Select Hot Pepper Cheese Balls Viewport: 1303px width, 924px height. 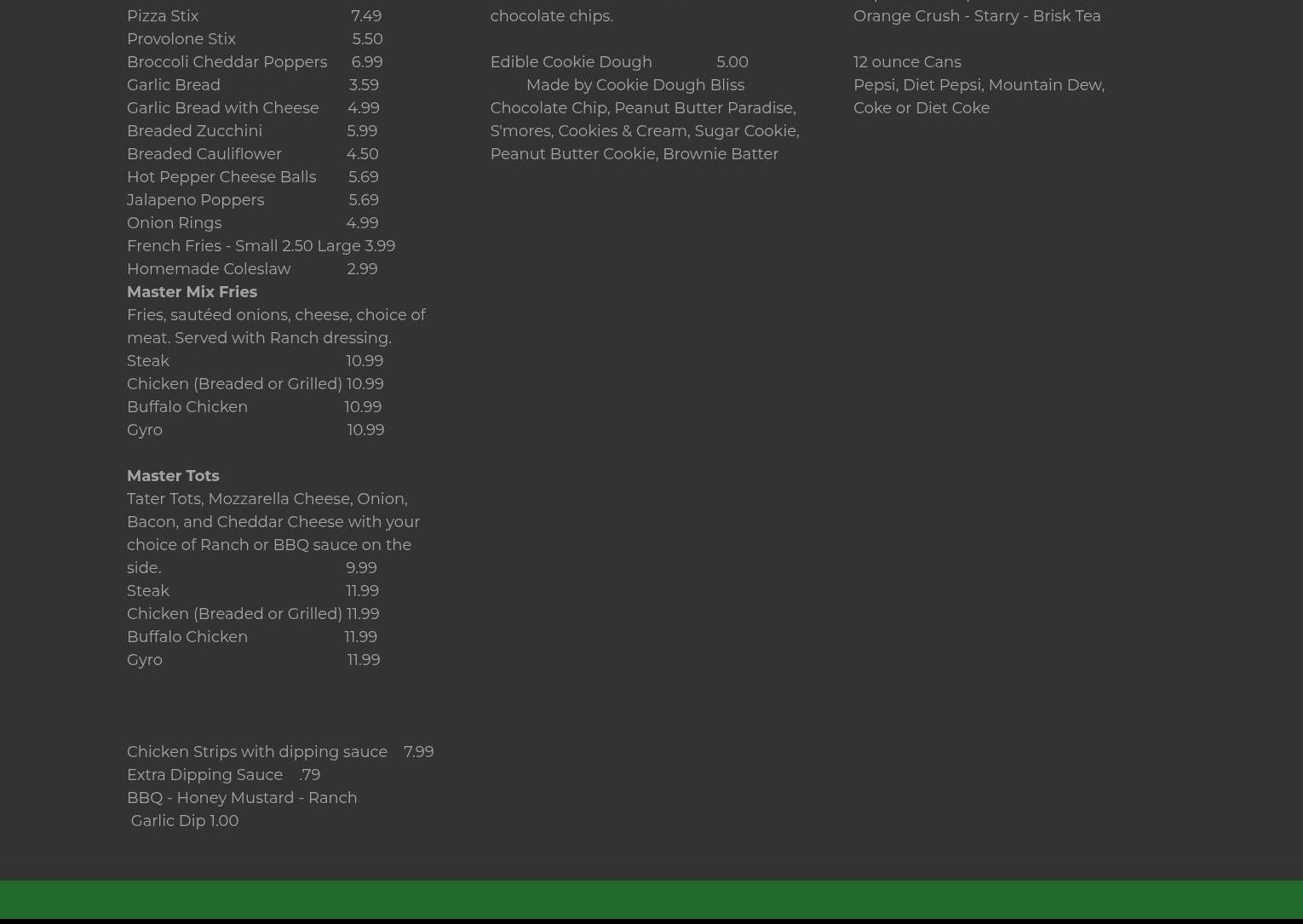coord(221,177)
